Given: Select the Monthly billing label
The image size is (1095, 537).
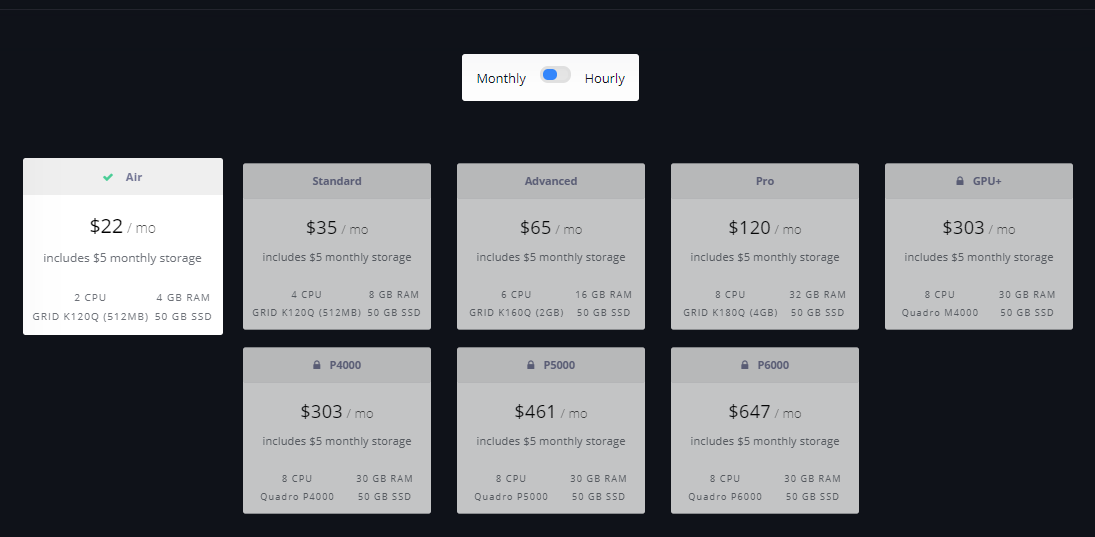Looking at the screenshot, I should (x=501, y=78).
